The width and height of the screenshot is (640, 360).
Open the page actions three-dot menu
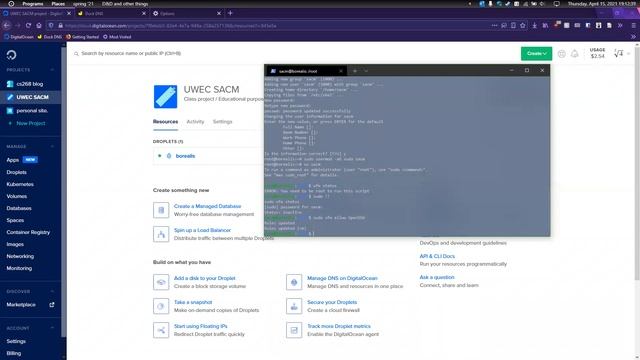[x=494, y=25]
